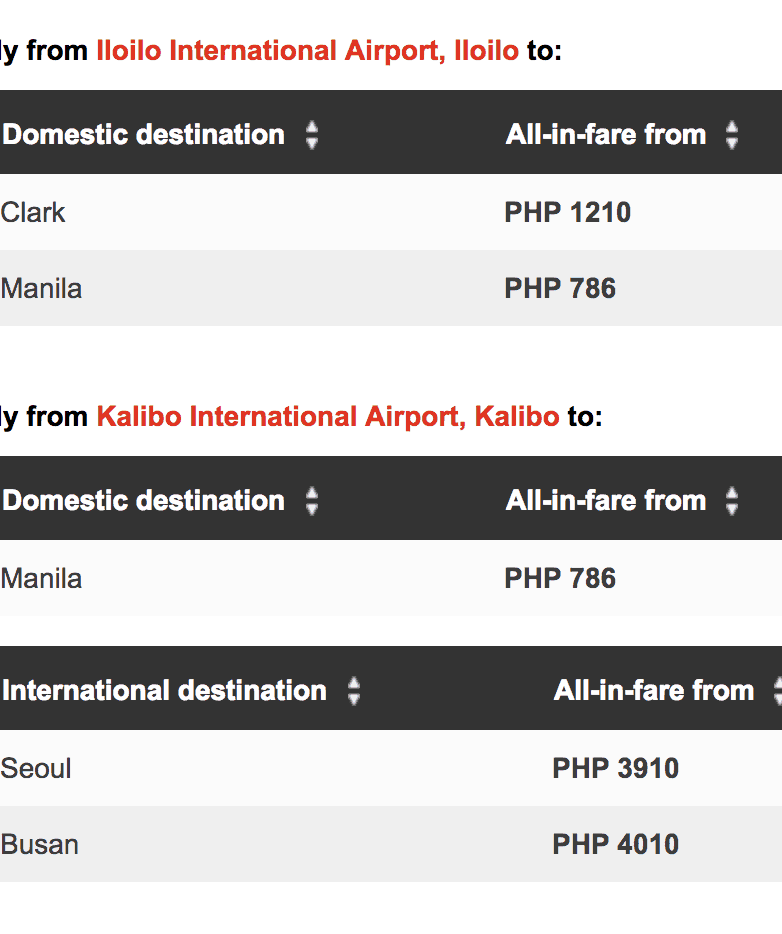
Task: Select the Busan destination row
Action: [39, 844]
